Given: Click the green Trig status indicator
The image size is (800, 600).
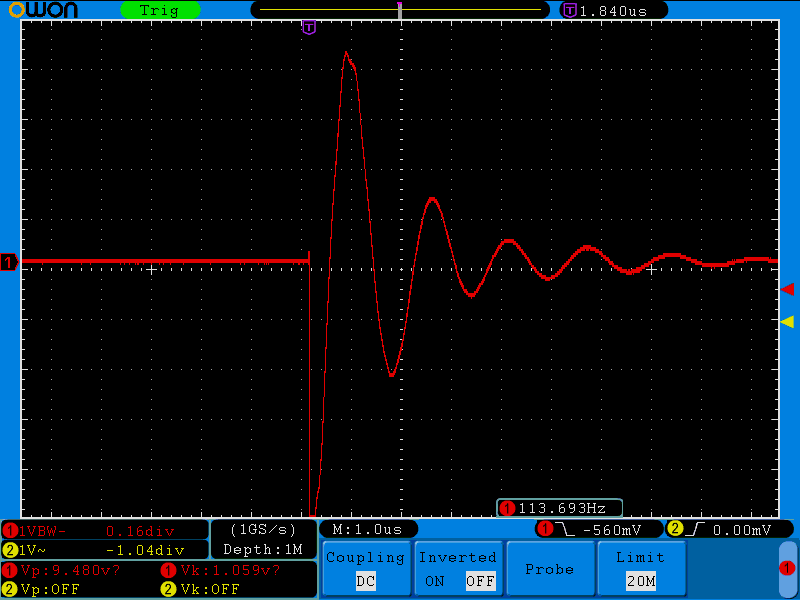Looking at the screenshot, I should point(160,10).
